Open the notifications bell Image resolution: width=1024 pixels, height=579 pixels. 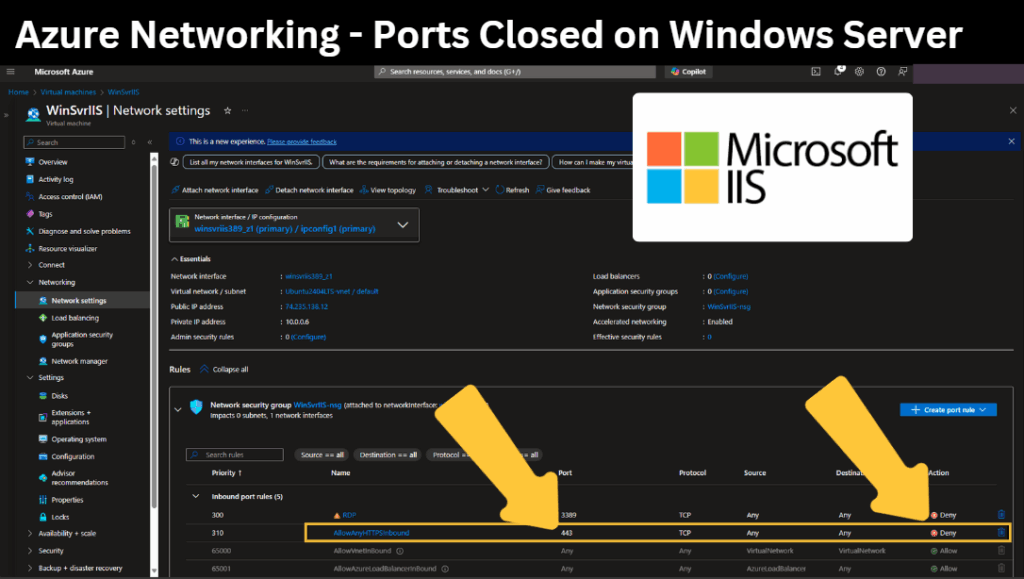(839, 71)
